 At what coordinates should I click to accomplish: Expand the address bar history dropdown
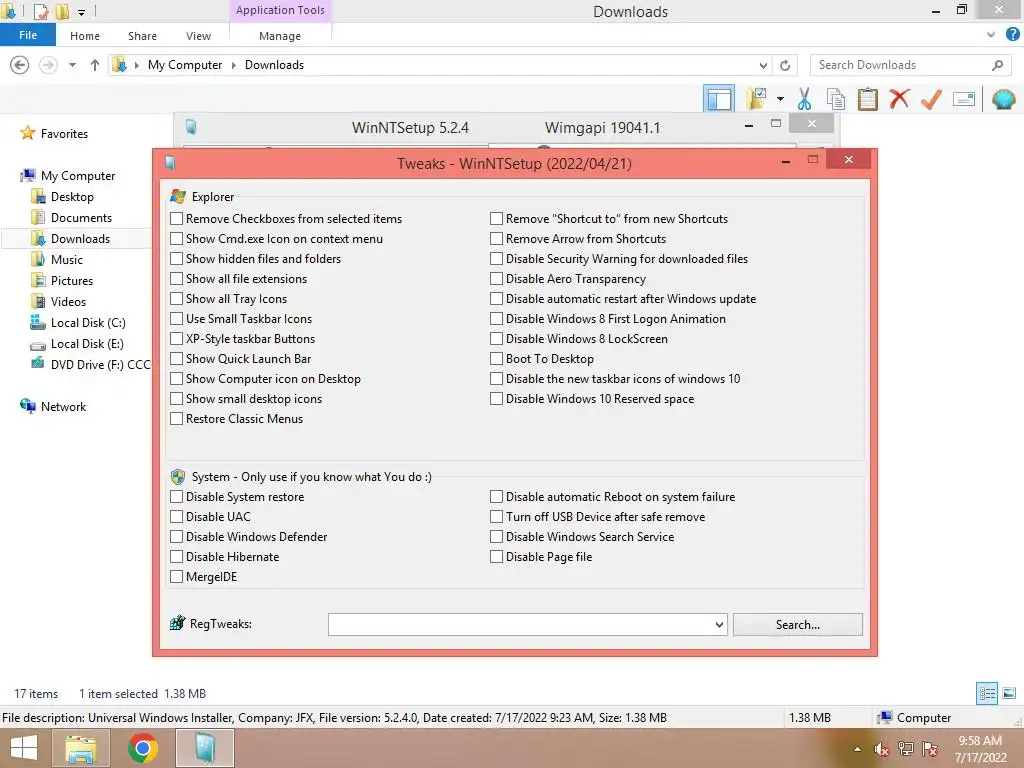pyautogui.click(x=763, y=65)
